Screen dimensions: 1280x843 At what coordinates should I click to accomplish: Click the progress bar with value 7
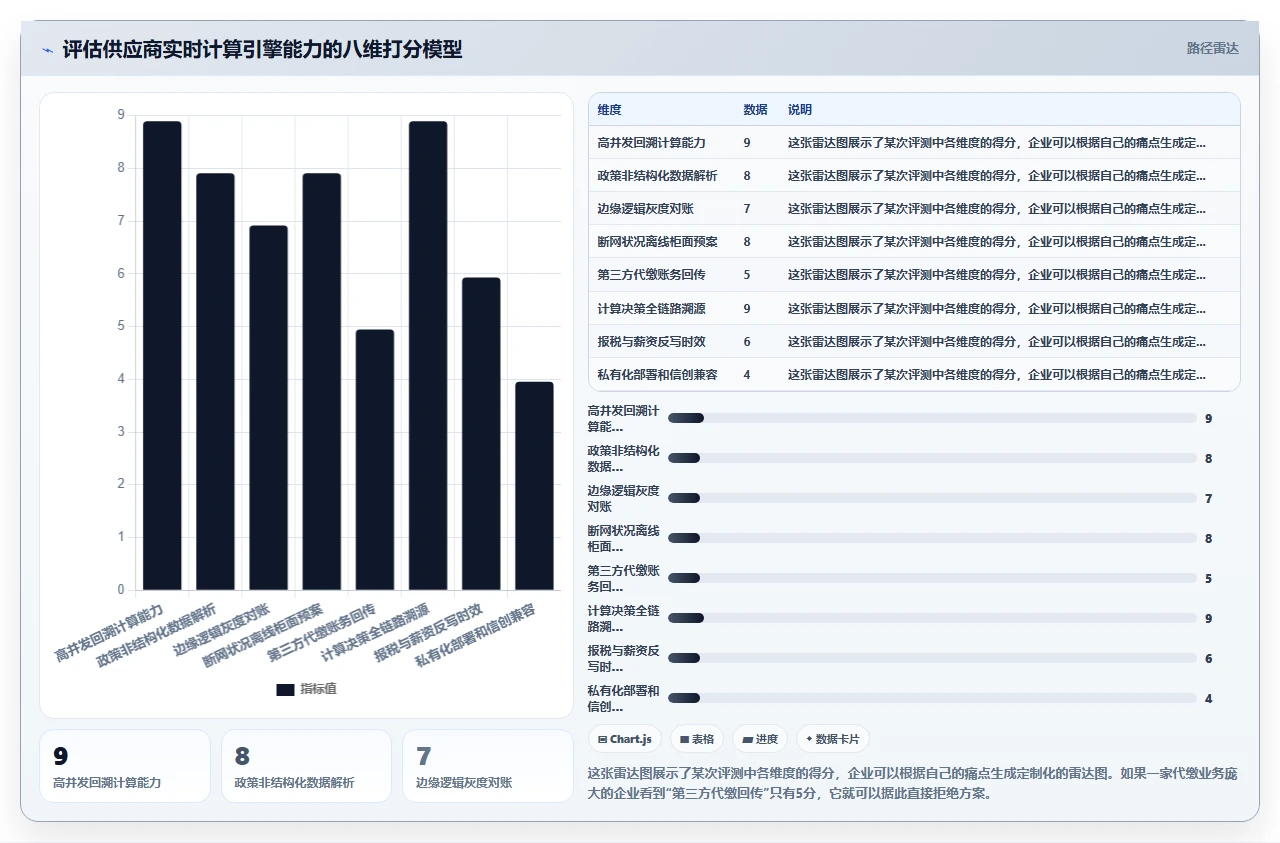(x=932, y=498)
